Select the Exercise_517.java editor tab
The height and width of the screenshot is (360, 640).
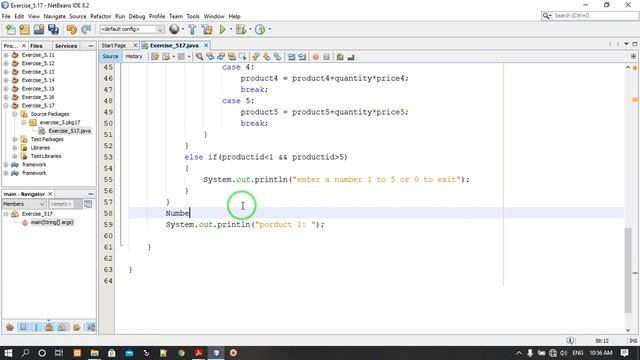174,45
